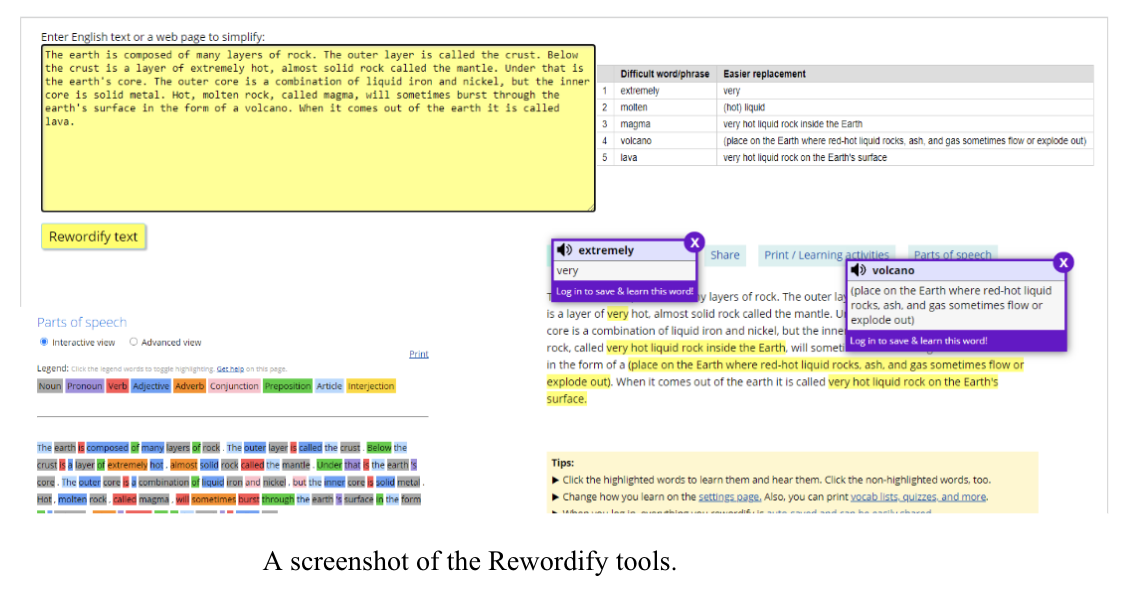Toggle Preposition highlighting in the legend
The height and width of the screenshot is (592, 1136).
coord(288,386)
